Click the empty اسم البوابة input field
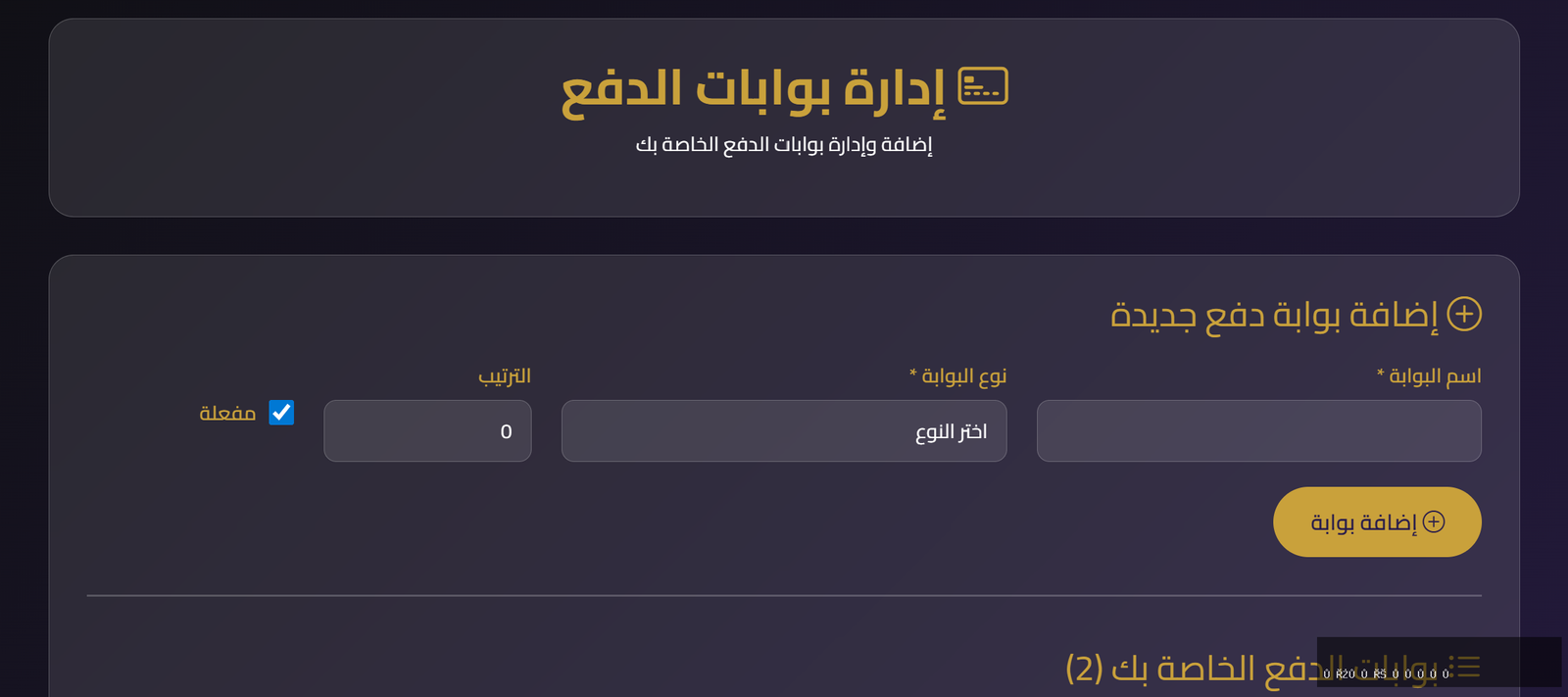 pyautogui.click(x=1258, y=430)
